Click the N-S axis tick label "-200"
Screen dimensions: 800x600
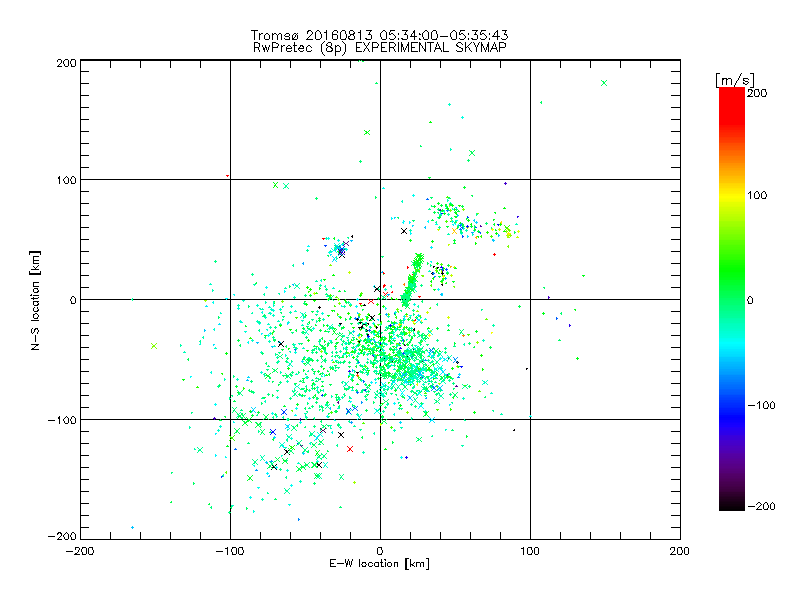[x=62, y=536]
